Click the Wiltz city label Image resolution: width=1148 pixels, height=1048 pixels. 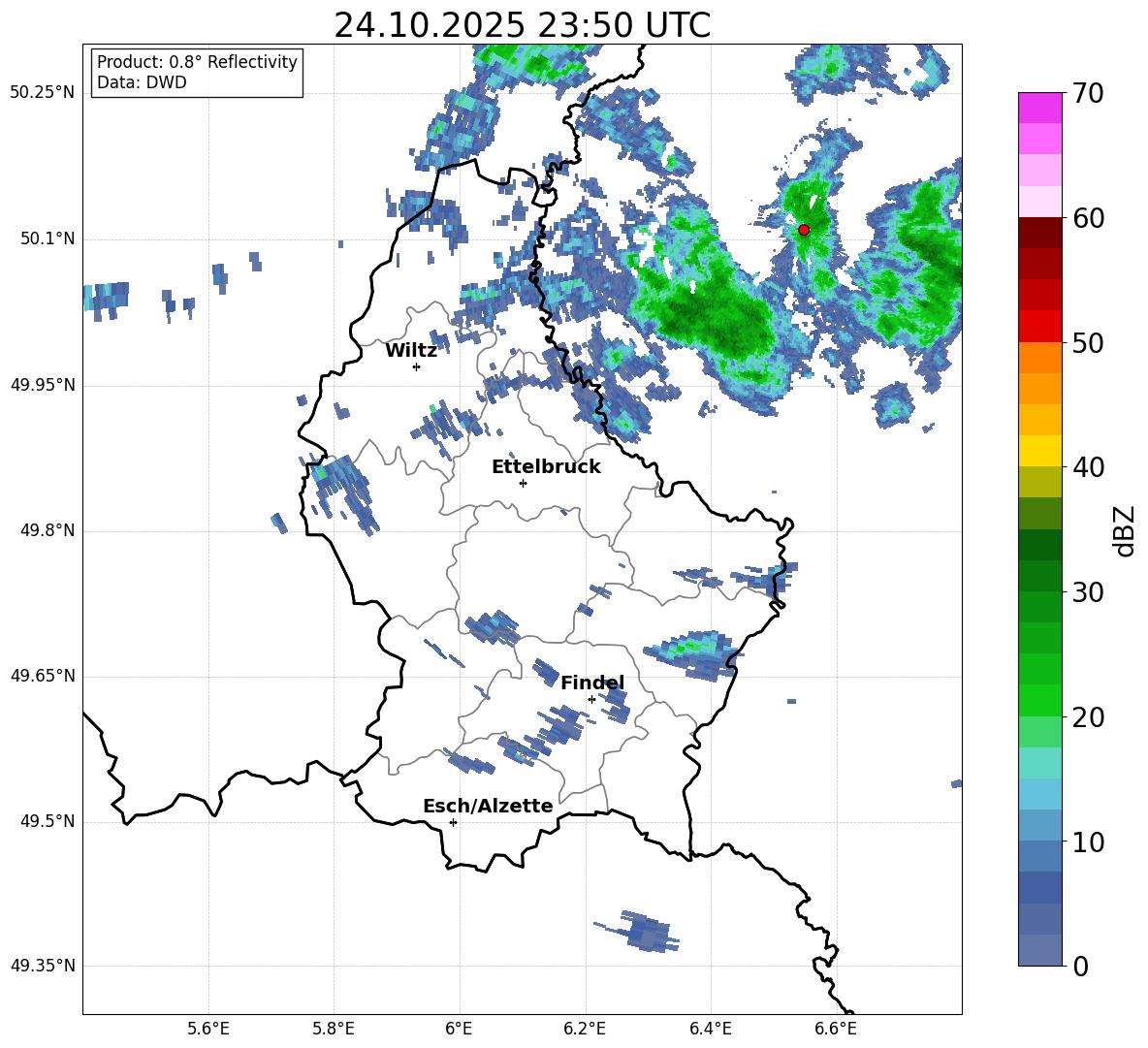click(411, 351)
